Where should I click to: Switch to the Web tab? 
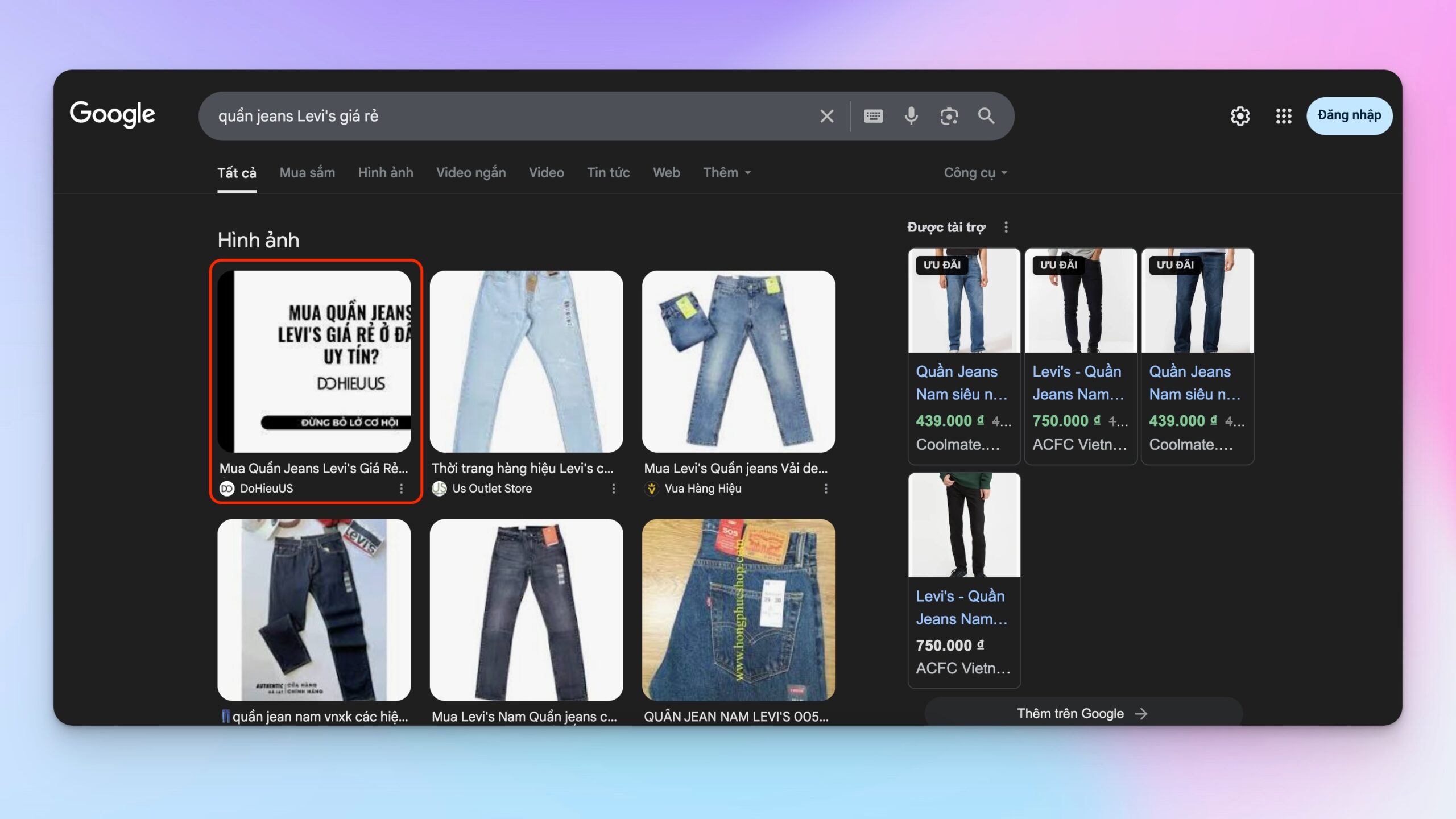pos(666,173)
